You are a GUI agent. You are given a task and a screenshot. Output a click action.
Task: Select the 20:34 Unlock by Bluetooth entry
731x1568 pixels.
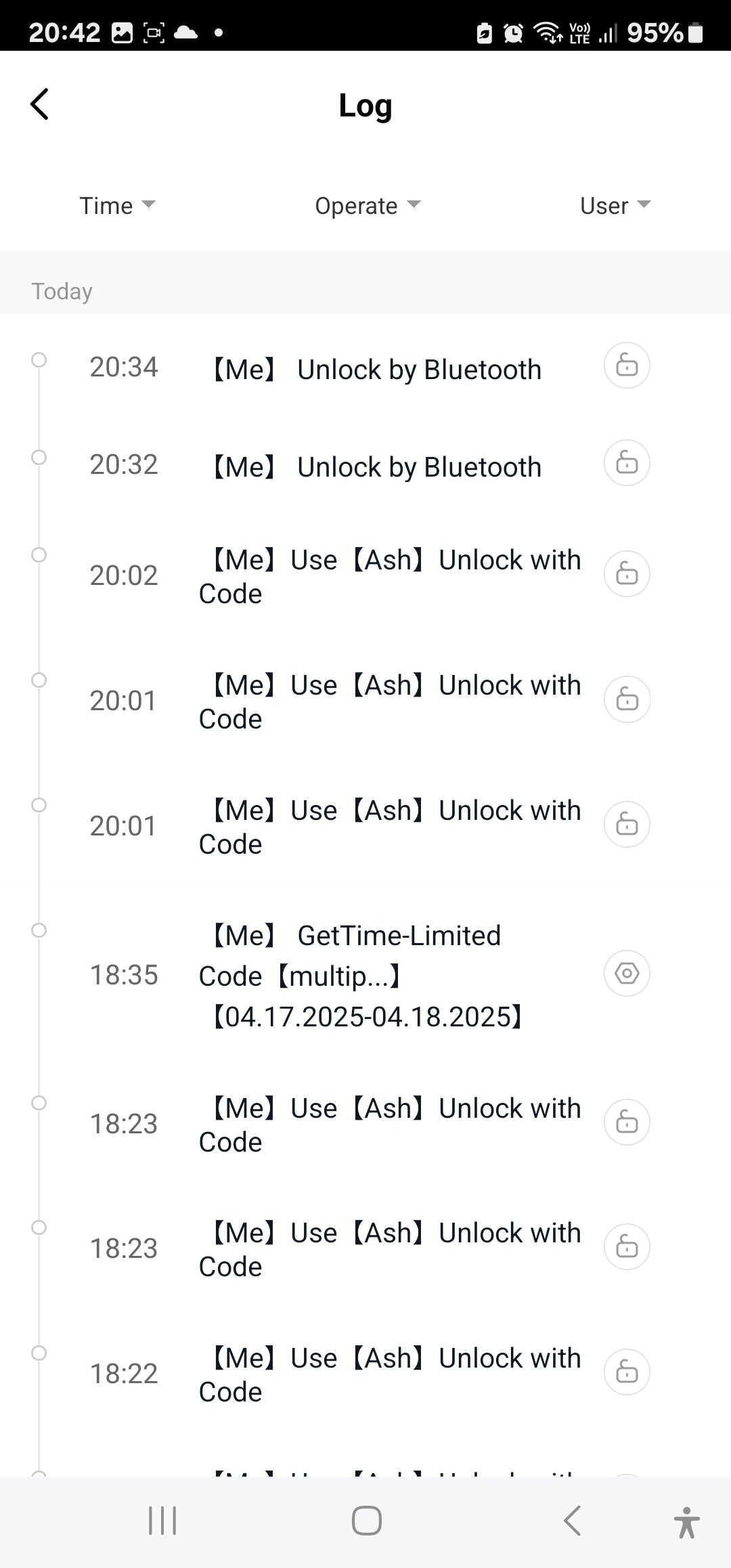pos(376,370)
